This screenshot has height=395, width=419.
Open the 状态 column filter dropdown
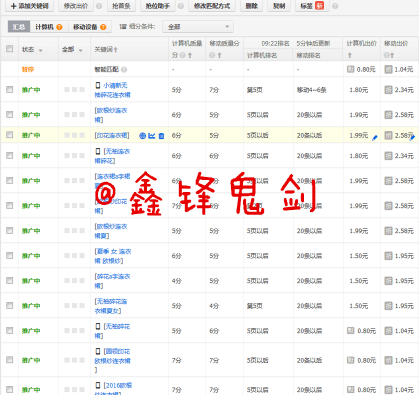click(41, 50)
